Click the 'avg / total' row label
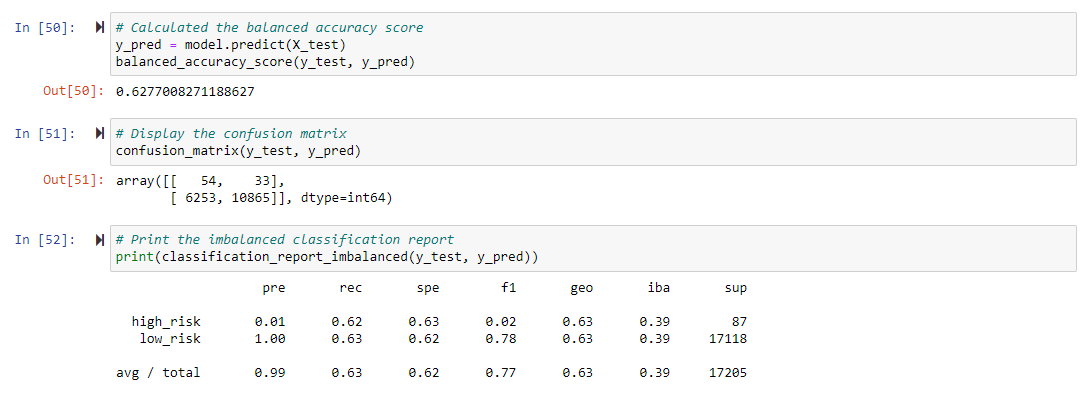Image resolution: width=1089 pixels, height=413 pixels. [158, 373]
